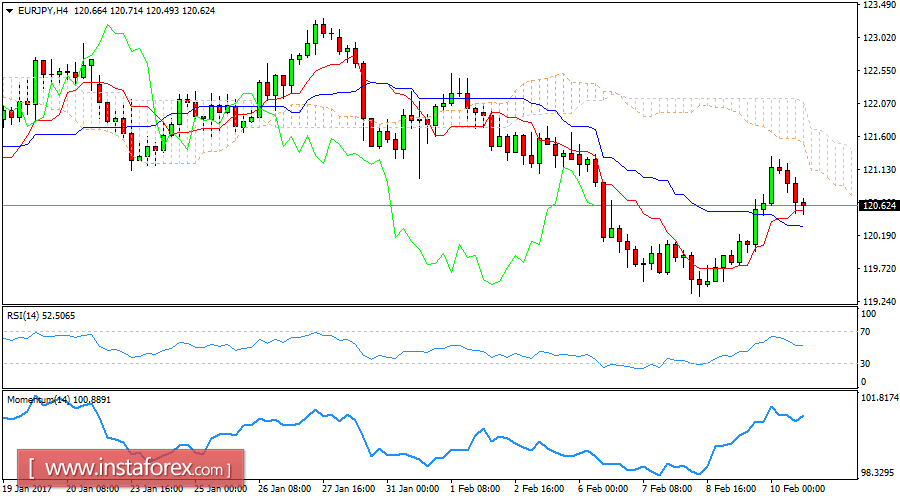The image size is (900, 500).
Task: Click the 7 Feb 08:00 time label
Action: (667, 489)
